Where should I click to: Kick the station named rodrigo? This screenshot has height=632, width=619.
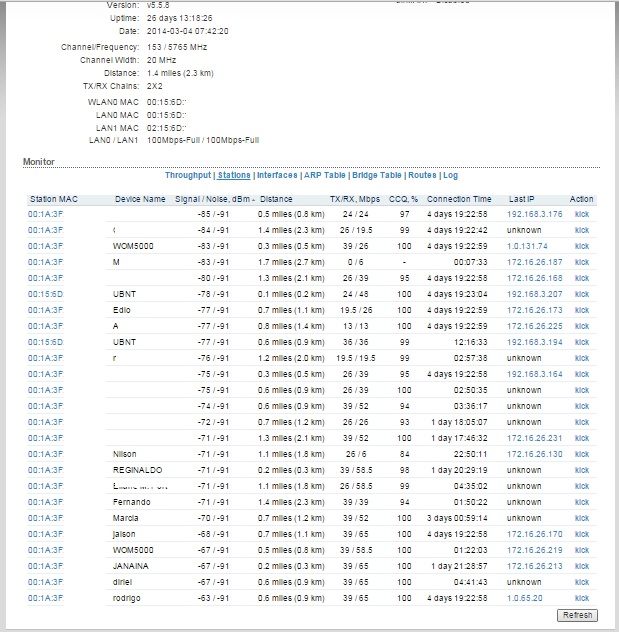tap(582, 597)
